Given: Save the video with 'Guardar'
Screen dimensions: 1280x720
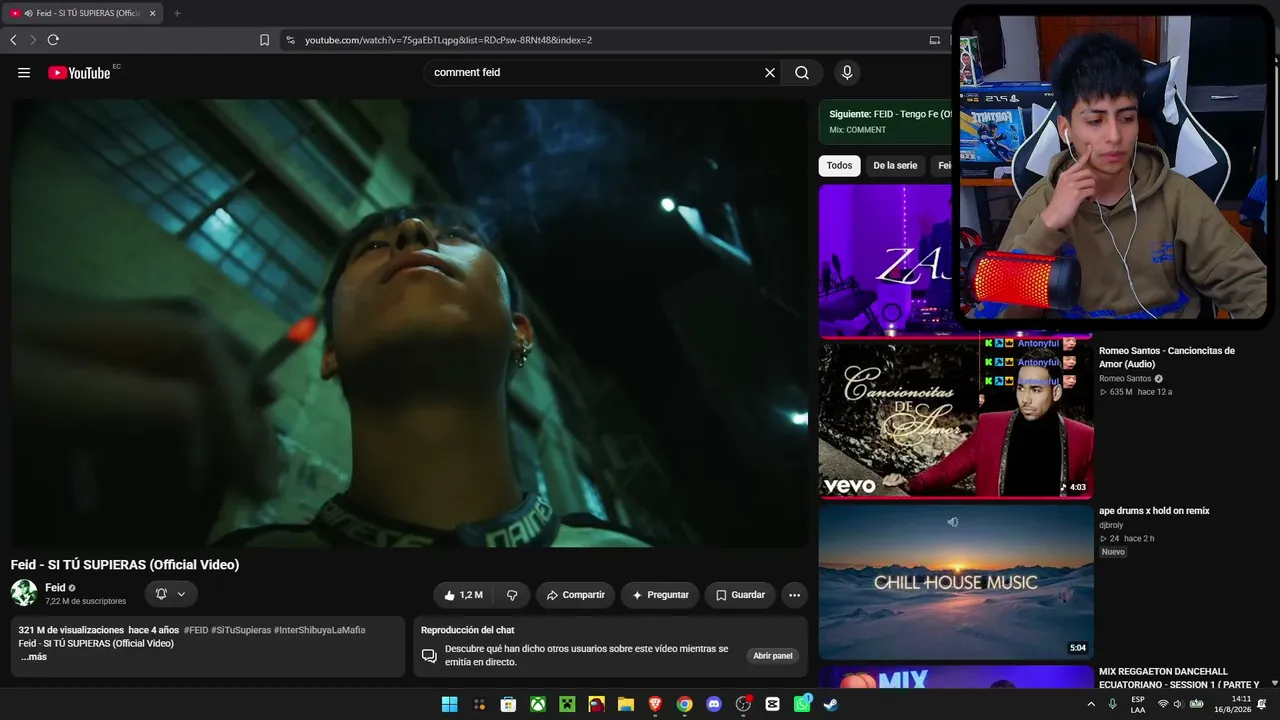Looking at the screenshot, I should click(x=740, y=595).
